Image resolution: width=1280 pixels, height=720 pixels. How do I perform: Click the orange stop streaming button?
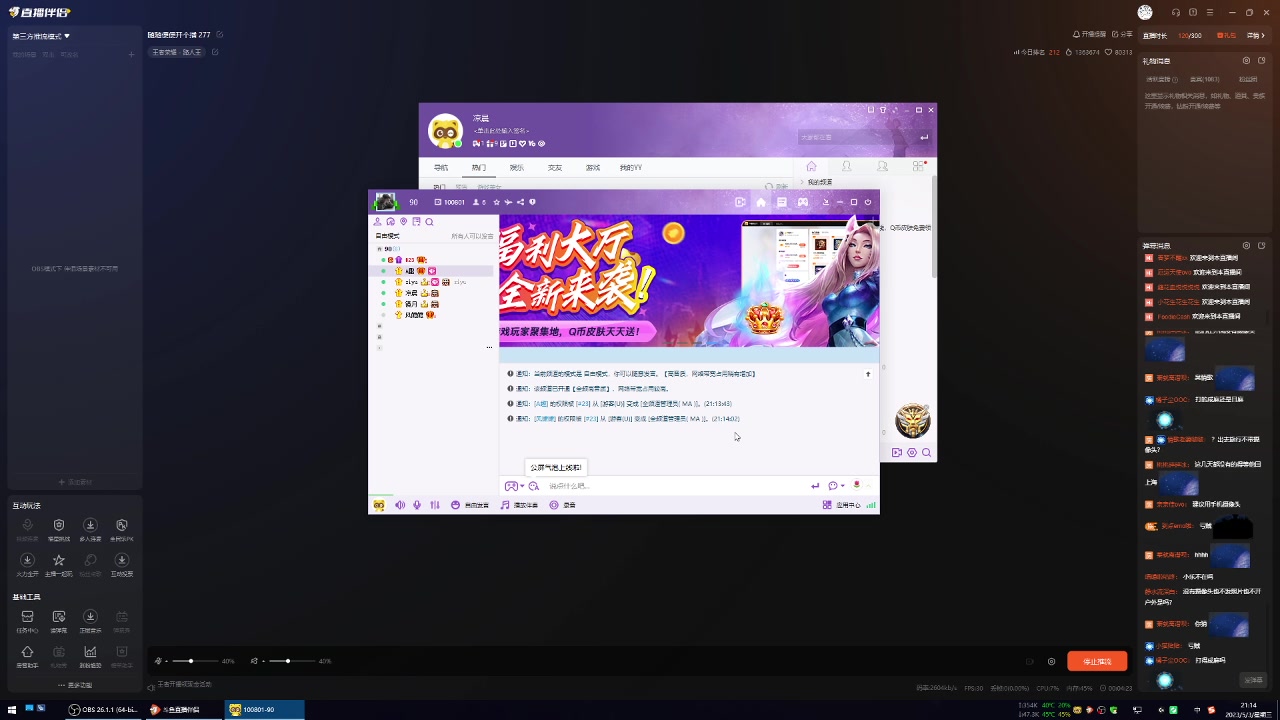click(1097, 661)
